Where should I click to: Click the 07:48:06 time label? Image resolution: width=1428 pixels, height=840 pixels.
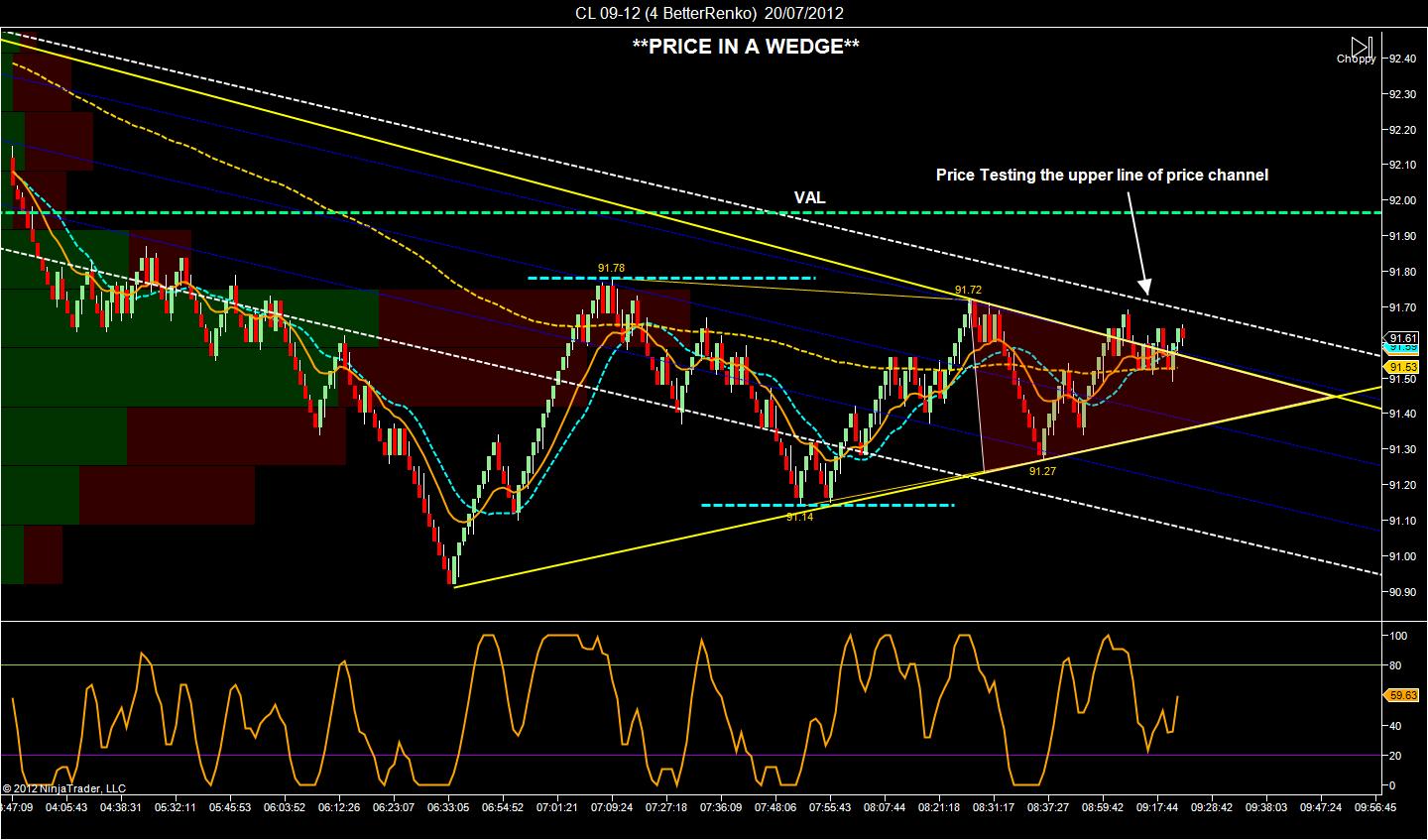click(775, 807)
